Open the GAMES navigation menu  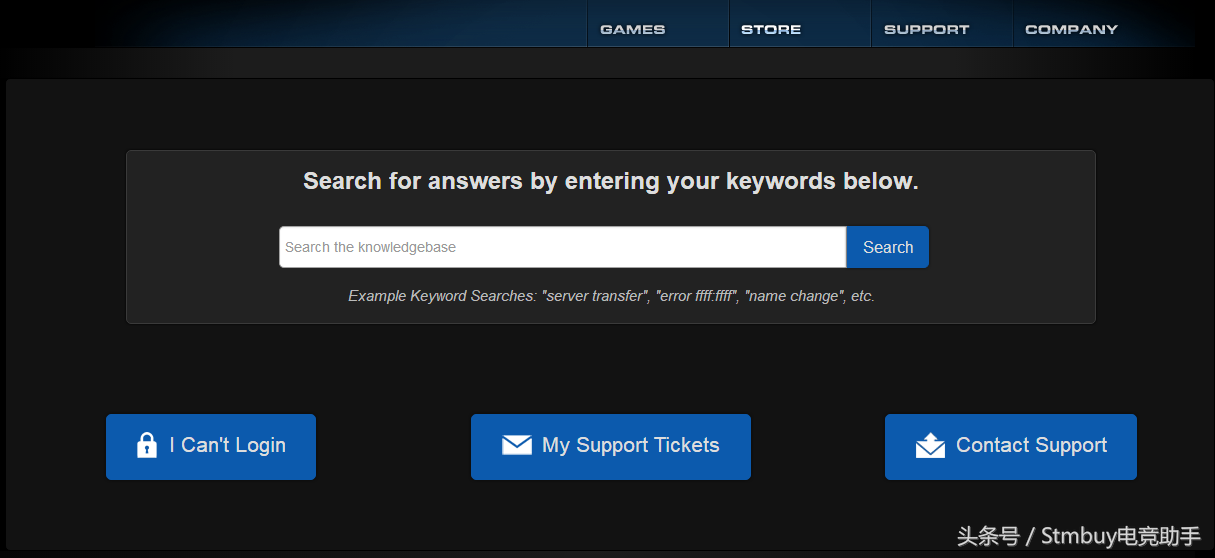pos(632,29)
